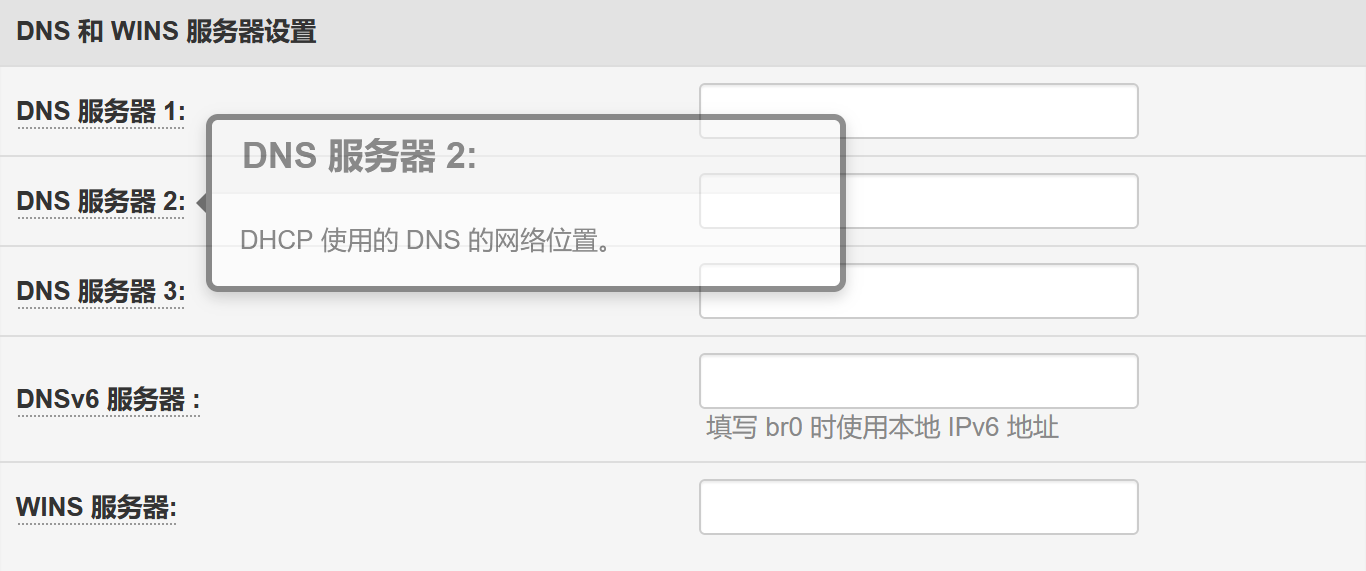This screenshot has height=571, width=1366.
Task: Show help for WINS 服务器 label
Action: coord(96,508)
